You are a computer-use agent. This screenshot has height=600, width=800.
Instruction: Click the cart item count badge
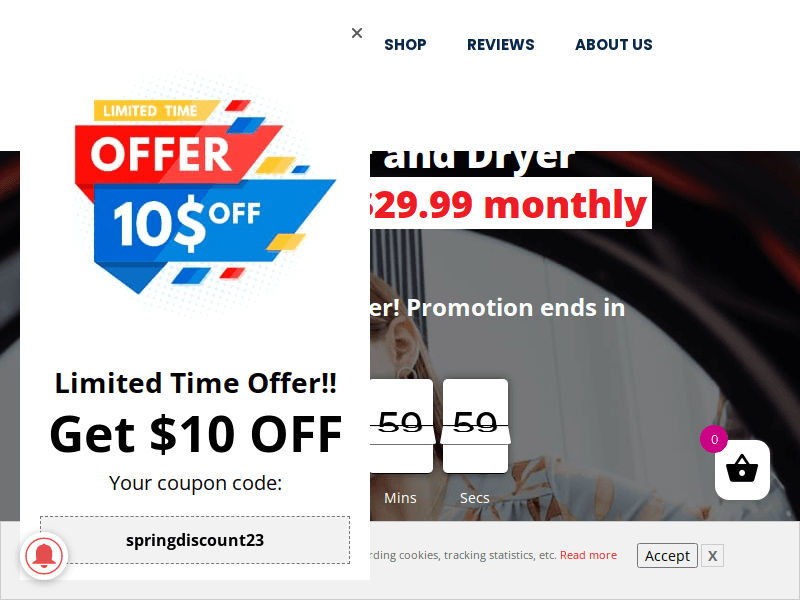(x=714, y=439)
